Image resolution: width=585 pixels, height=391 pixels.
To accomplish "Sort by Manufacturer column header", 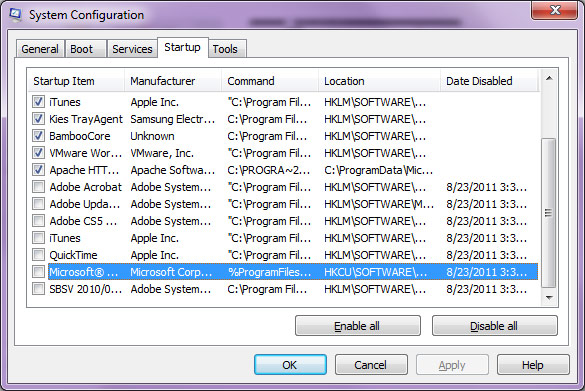I will 173,81.
